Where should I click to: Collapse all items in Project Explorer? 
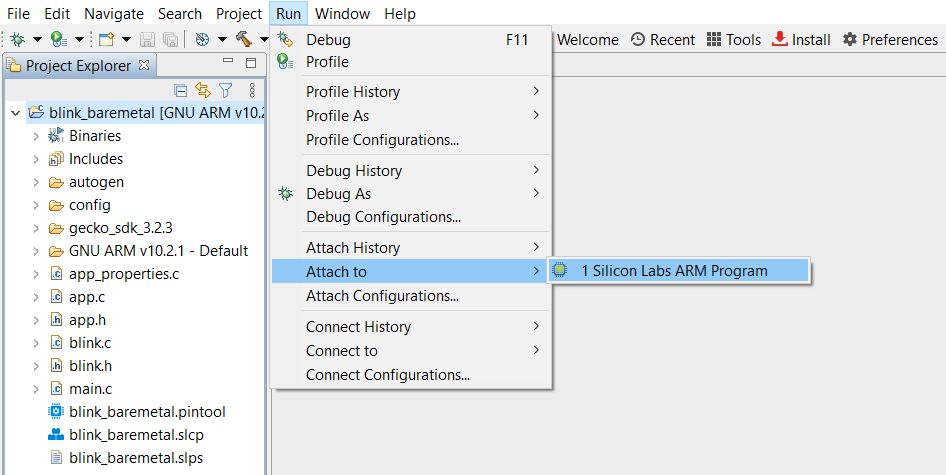click(x=181, y=90)
